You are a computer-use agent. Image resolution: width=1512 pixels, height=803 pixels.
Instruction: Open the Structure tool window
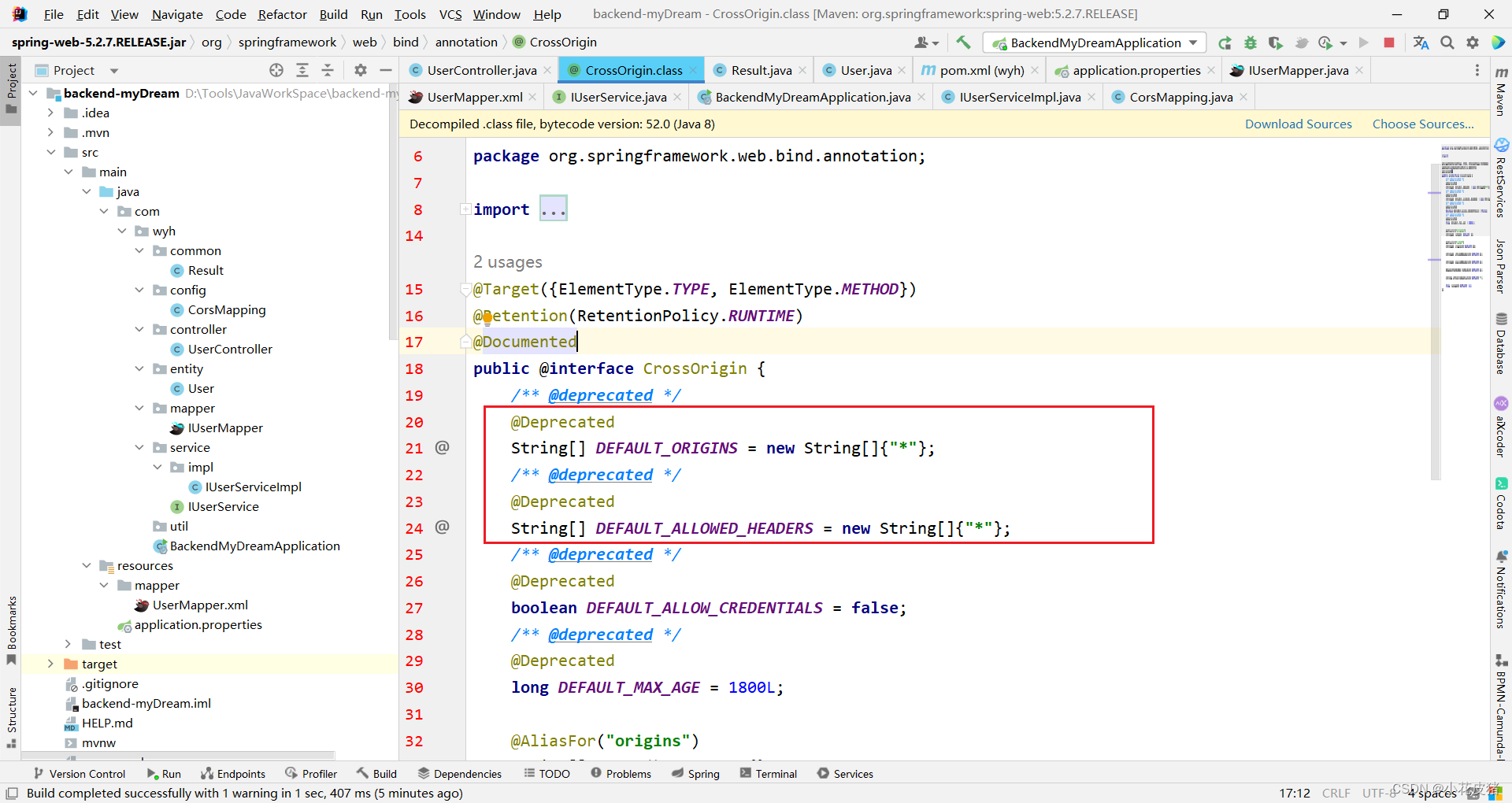(11, 717)
